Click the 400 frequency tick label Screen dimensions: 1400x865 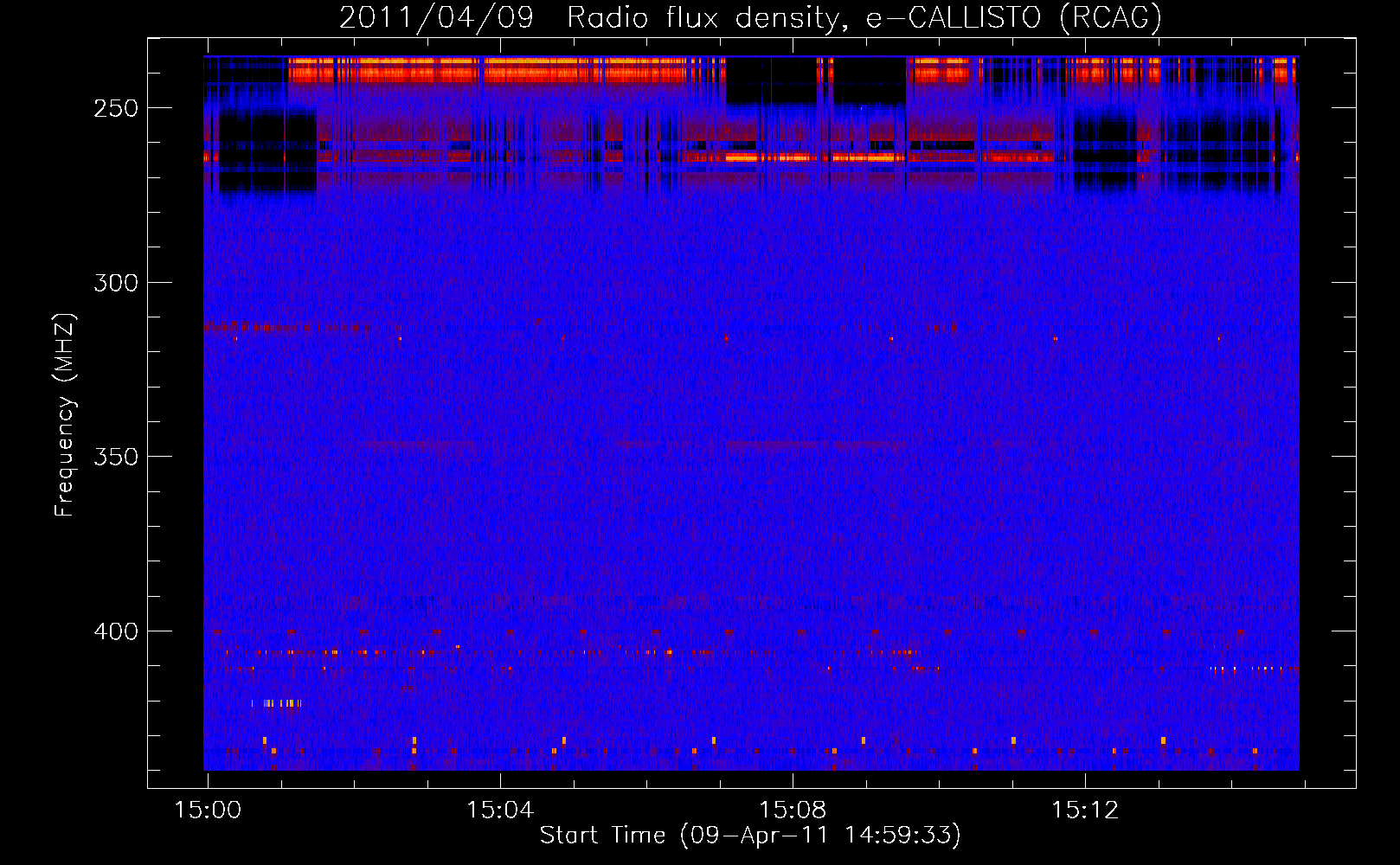tap(116, 631)
